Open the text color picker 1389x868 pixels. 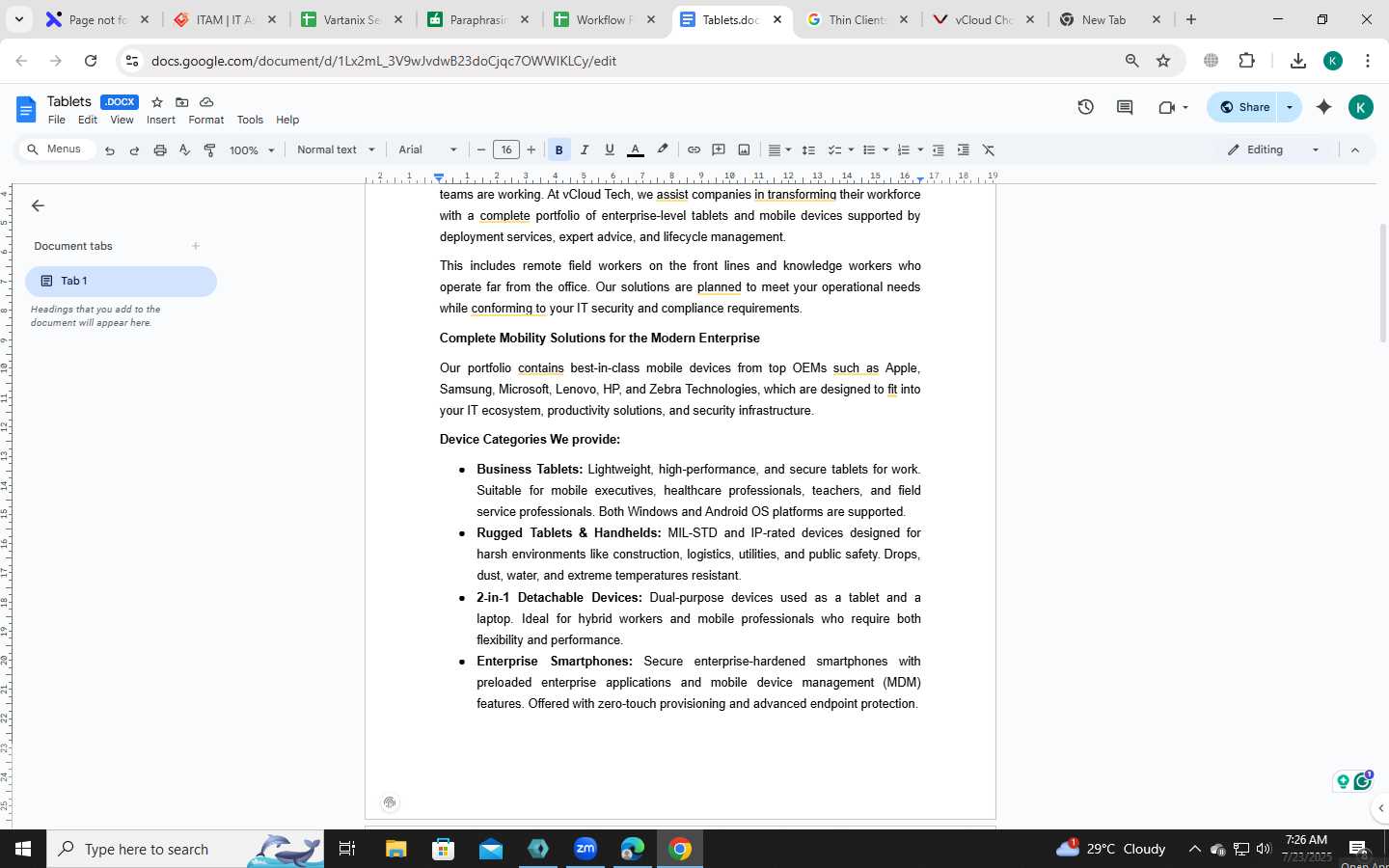click(x=635, y=150)
